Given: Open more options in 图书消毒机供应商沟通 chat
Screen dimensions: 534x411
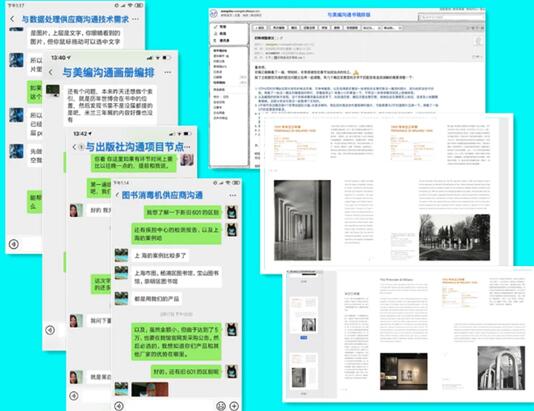Looking at the screenshot, I should [x=233, y=195].
